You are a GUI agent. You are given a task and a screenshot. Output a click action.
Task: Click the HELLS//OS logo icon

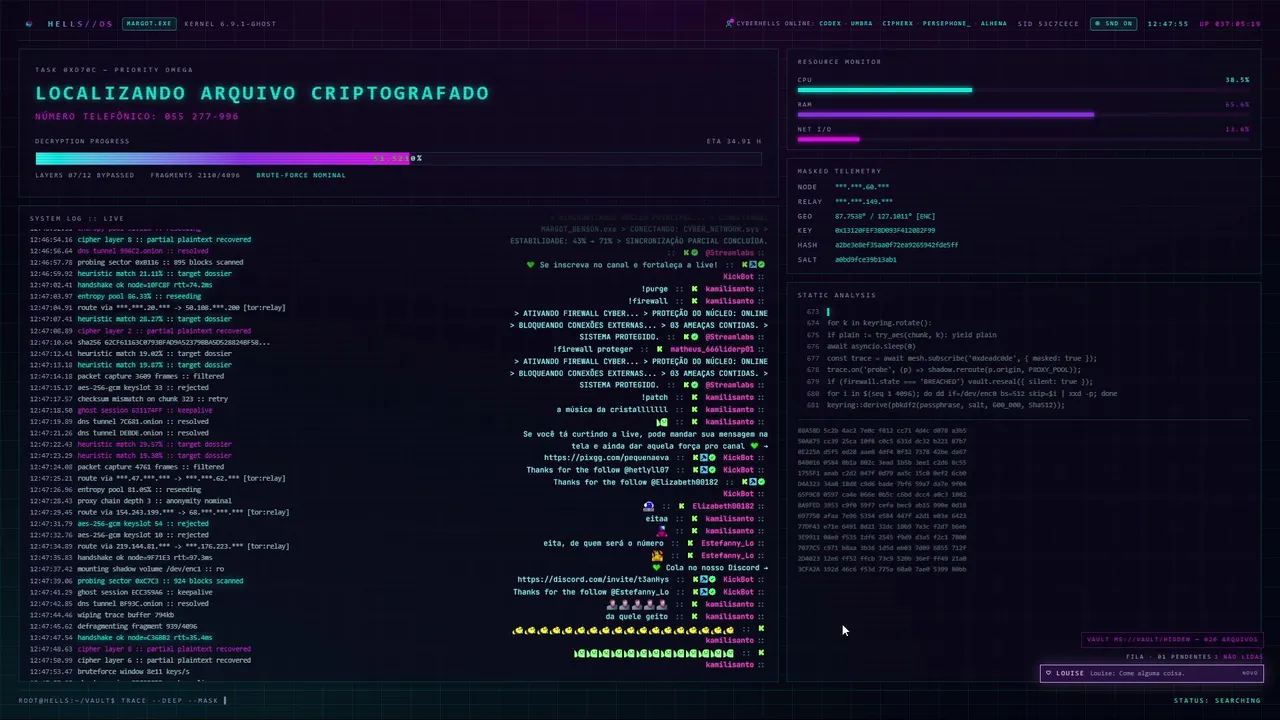click(29, 23)
